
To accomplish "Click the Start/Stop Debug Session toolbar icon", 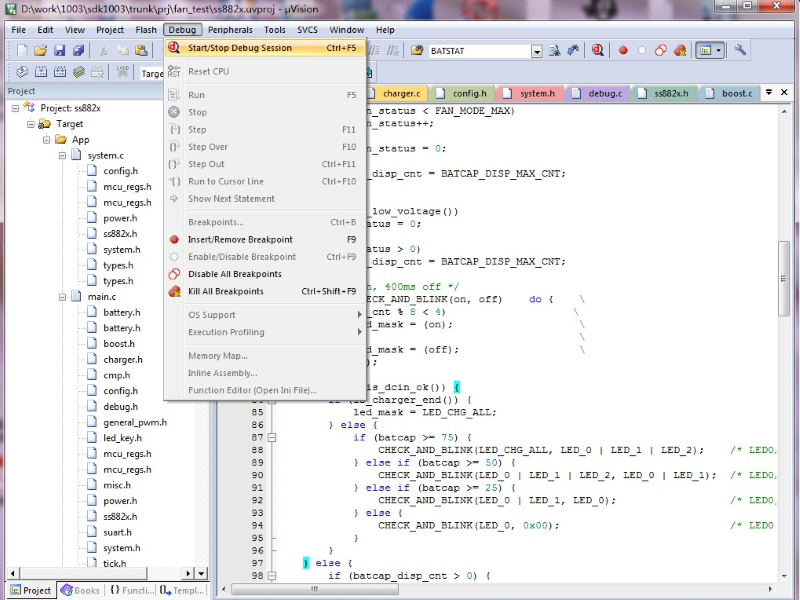I will [597, 51].
